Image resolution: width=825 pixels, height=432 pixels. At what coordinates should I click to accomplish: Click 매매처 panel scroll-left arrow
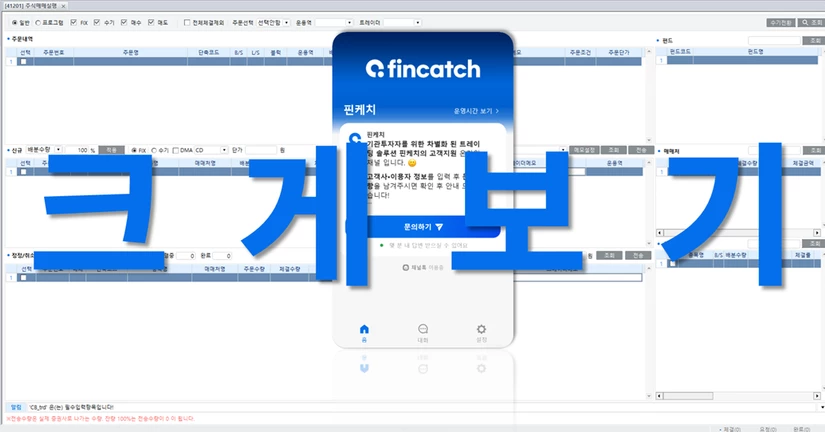[659, 233]
